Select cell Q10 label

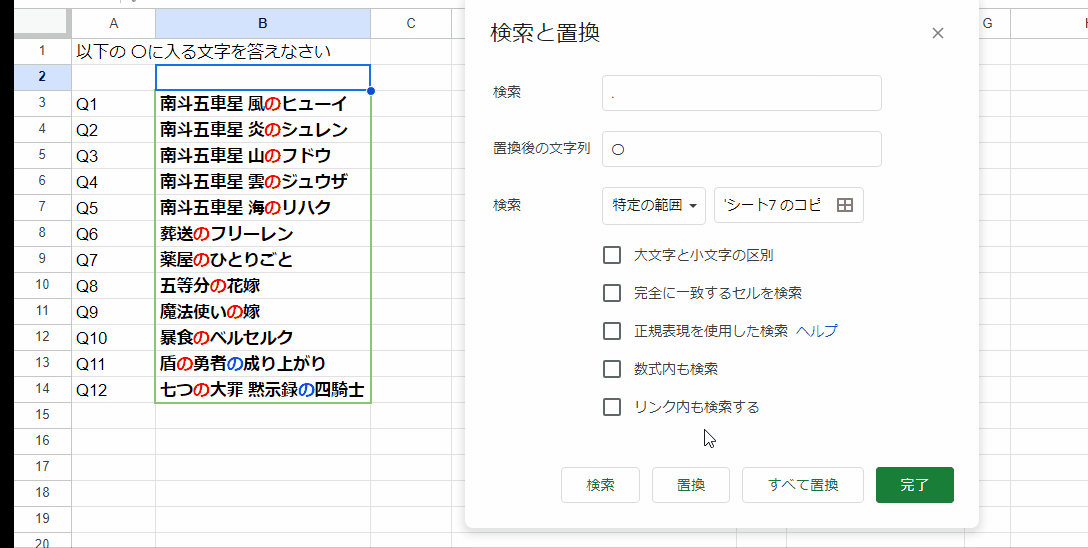[113, 337]
